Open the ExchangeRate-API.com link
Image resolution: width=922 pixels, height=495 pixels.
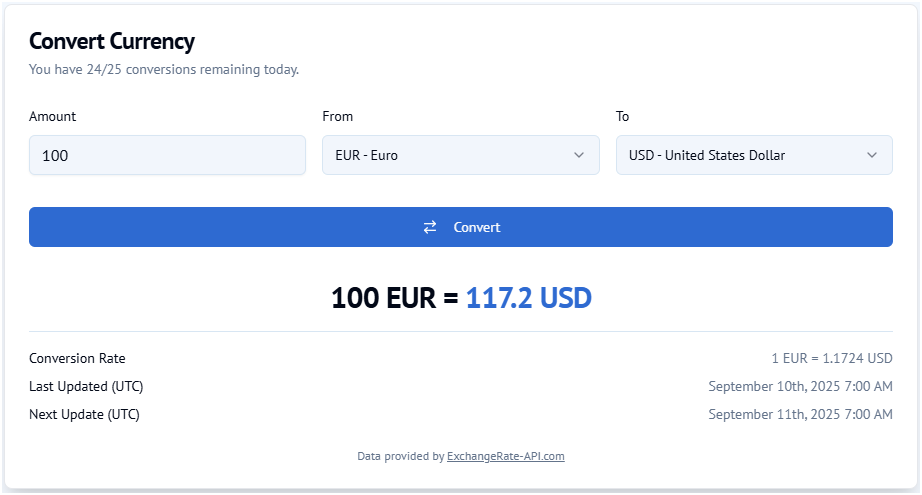tap(506, 456)
